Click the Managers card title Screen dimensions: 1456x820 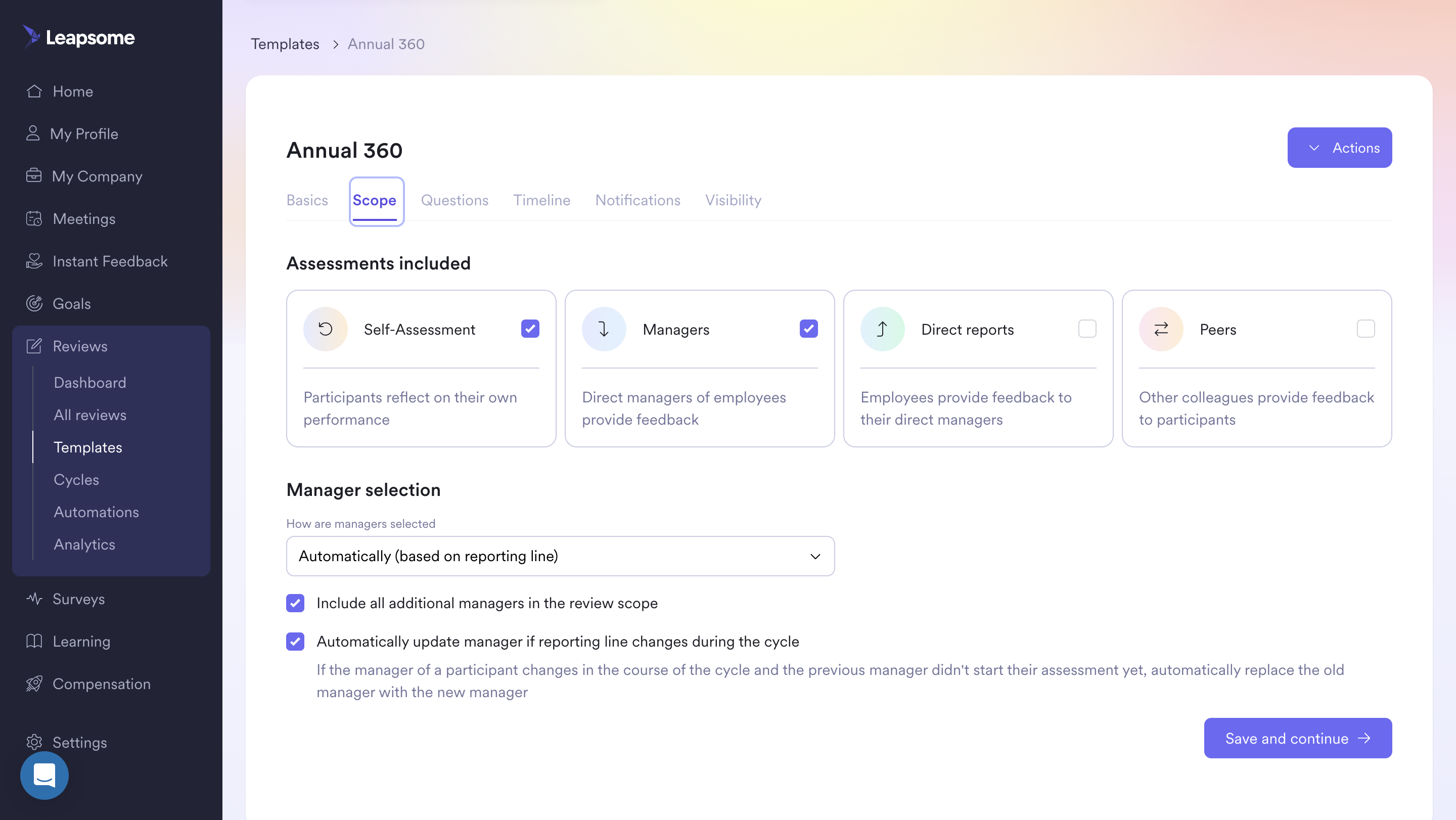[x=676, y=330]
